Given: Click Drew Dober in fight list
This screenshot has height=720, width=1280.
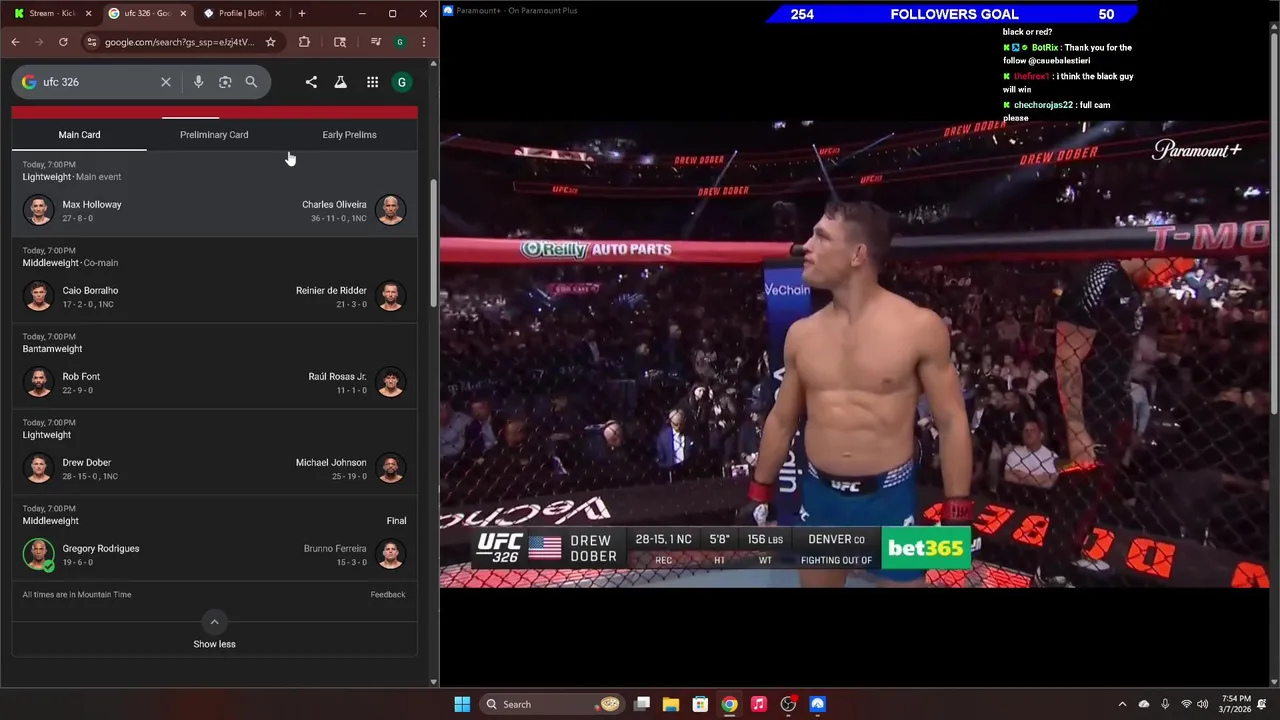Looking at the screenshot, I should 87,462.
